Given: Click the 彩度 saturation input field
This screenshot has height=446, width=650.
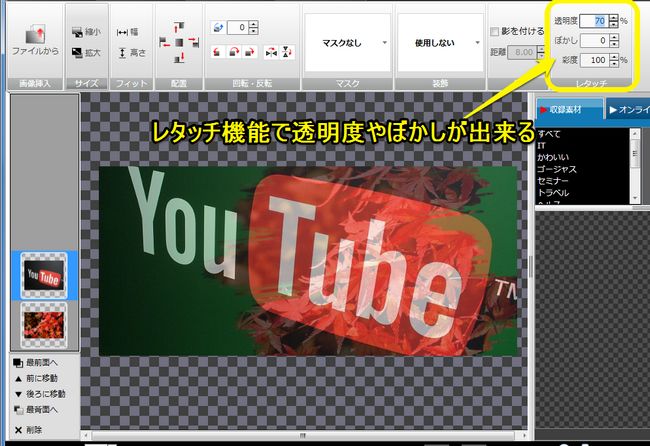Looking at the screenshot, I should click(594, 60).
